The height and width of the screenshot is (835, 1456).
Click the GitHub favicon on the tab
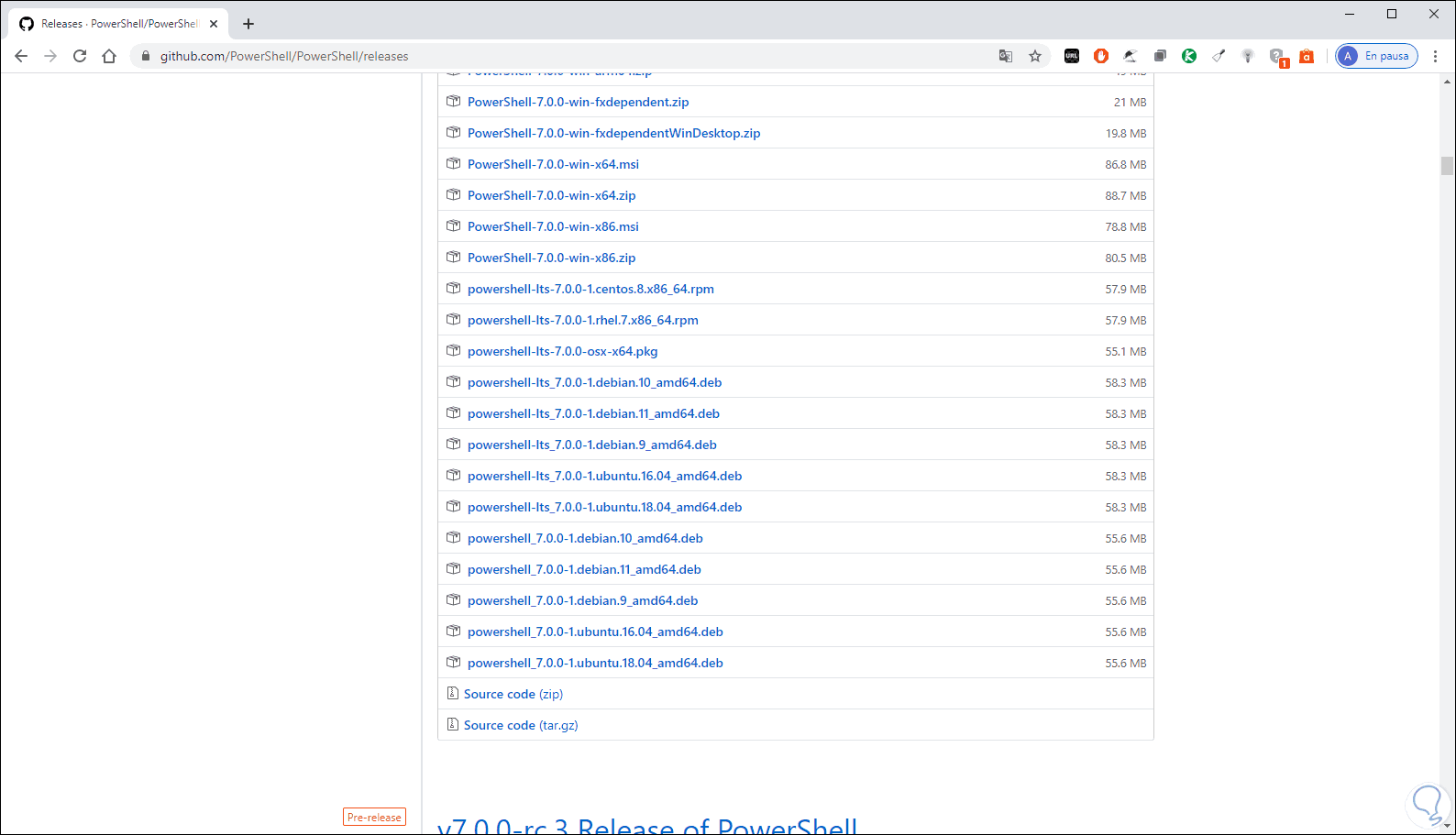(x=27, y=24)
